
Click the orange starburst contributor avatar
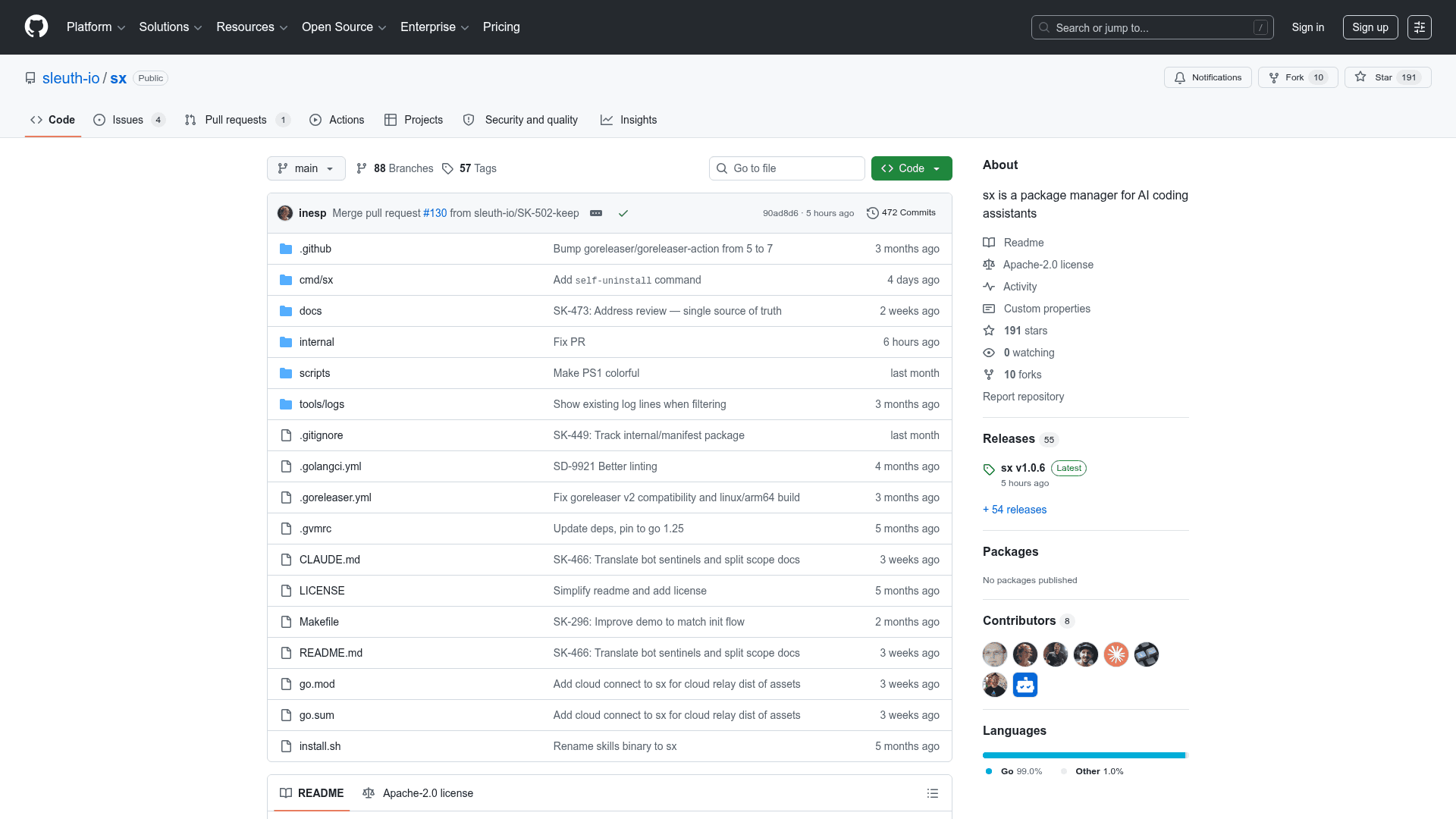click(x=1116, y=654)
